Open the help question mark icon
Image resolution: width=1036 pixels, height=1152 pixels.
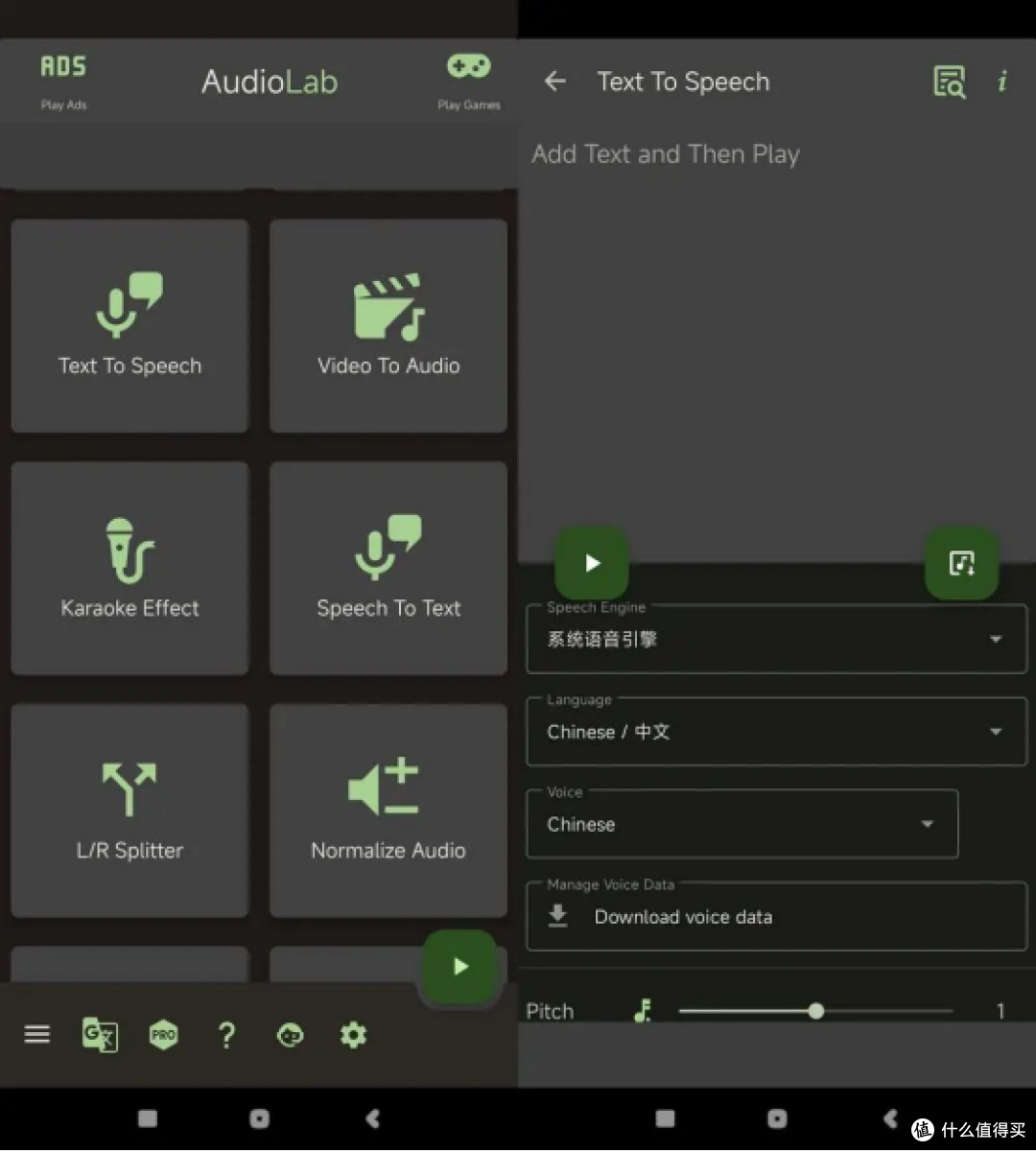(x=226, y=1035)
